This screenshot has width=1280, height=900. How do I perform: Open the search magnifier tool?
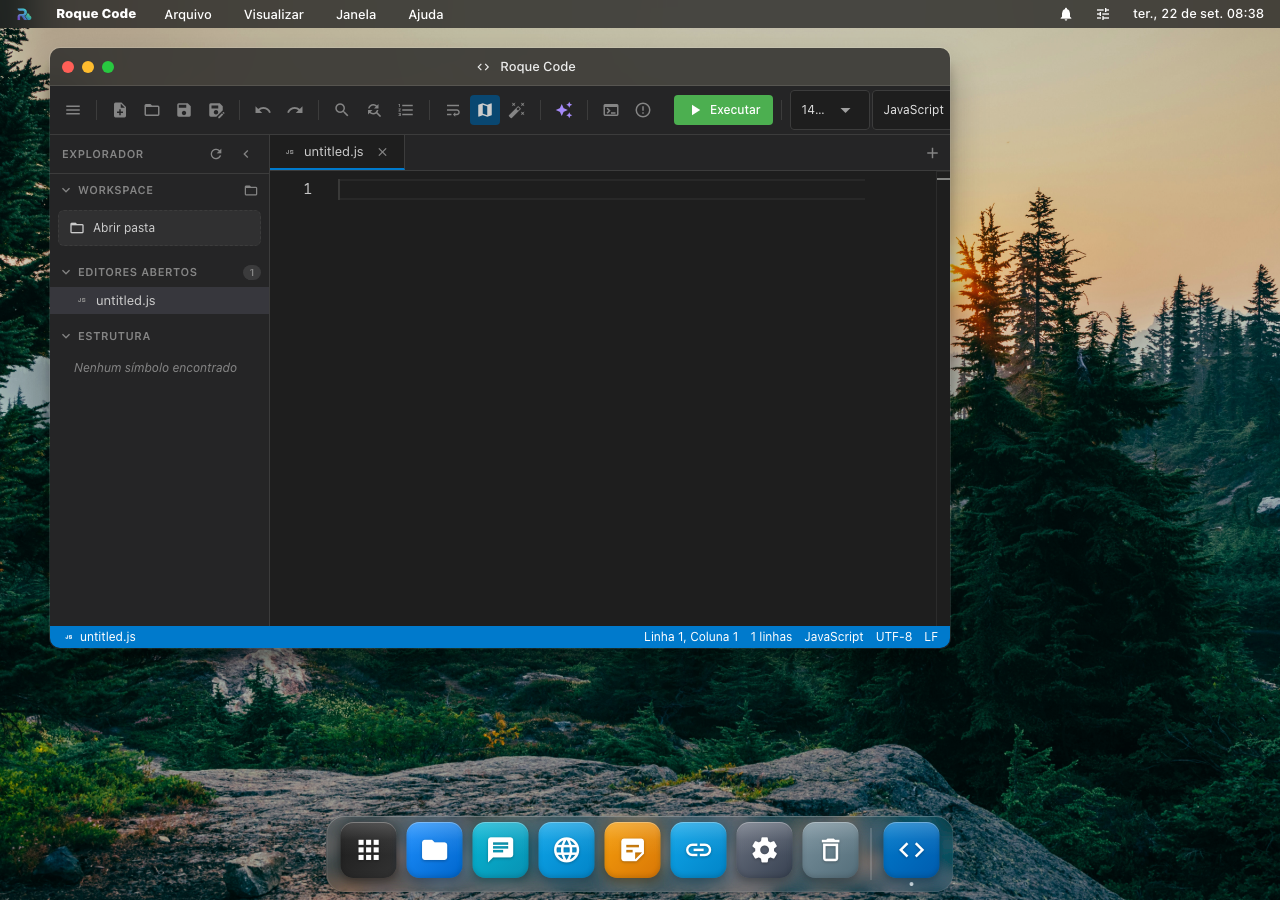tap(342, 110)
